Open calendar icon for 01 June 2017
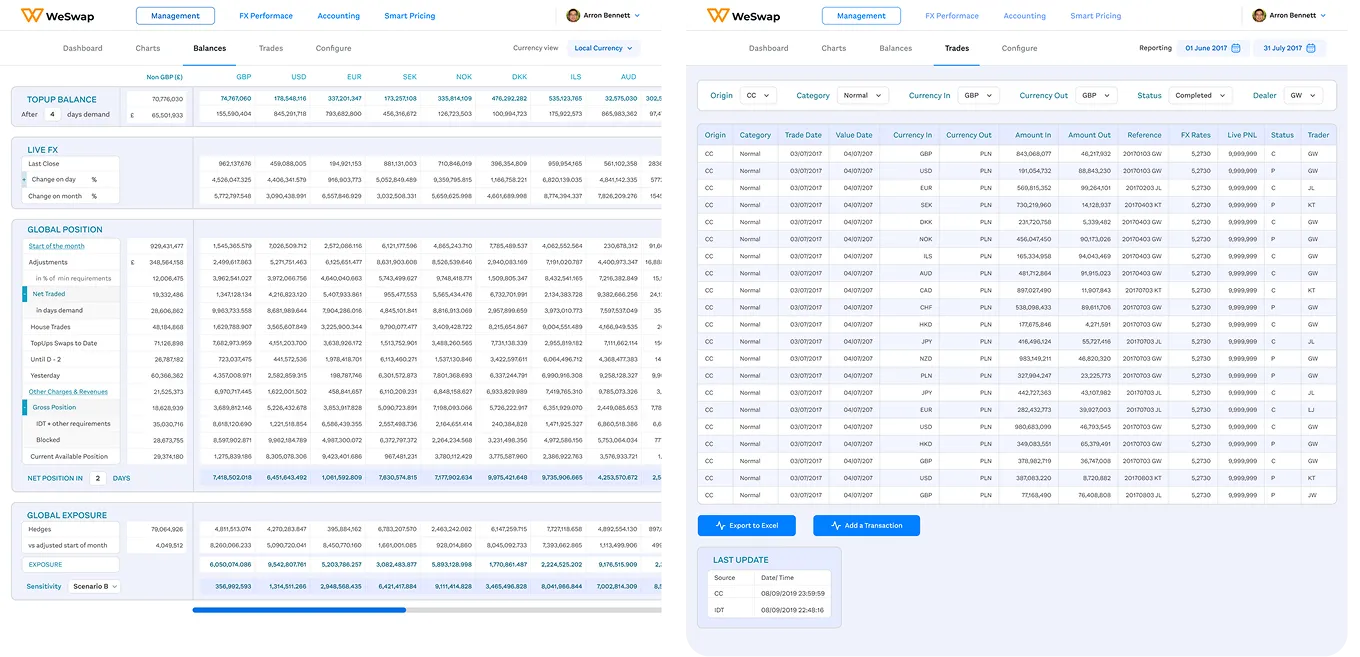Screen dimensions: 1360x657 (x=1236, y=48)
